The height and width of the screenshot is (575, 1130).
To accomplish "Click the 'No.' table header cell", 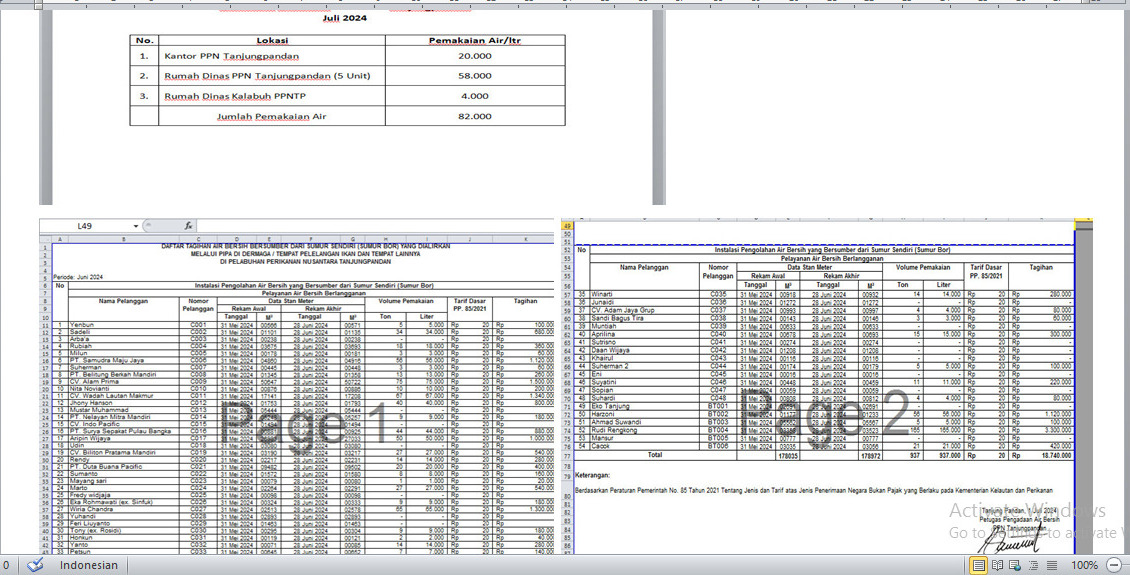I will click(x=145, y=40).
